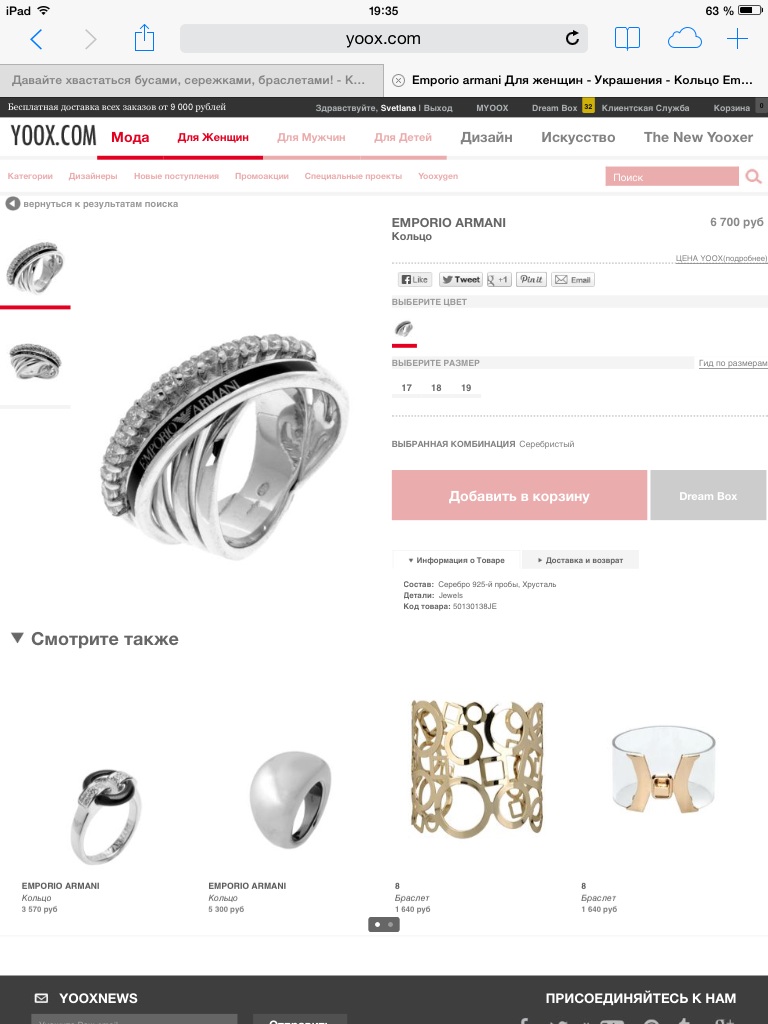The image size is (768, 1024).
Task: Open the Для Мужчин menu
Action: click(x=311, y=137)
